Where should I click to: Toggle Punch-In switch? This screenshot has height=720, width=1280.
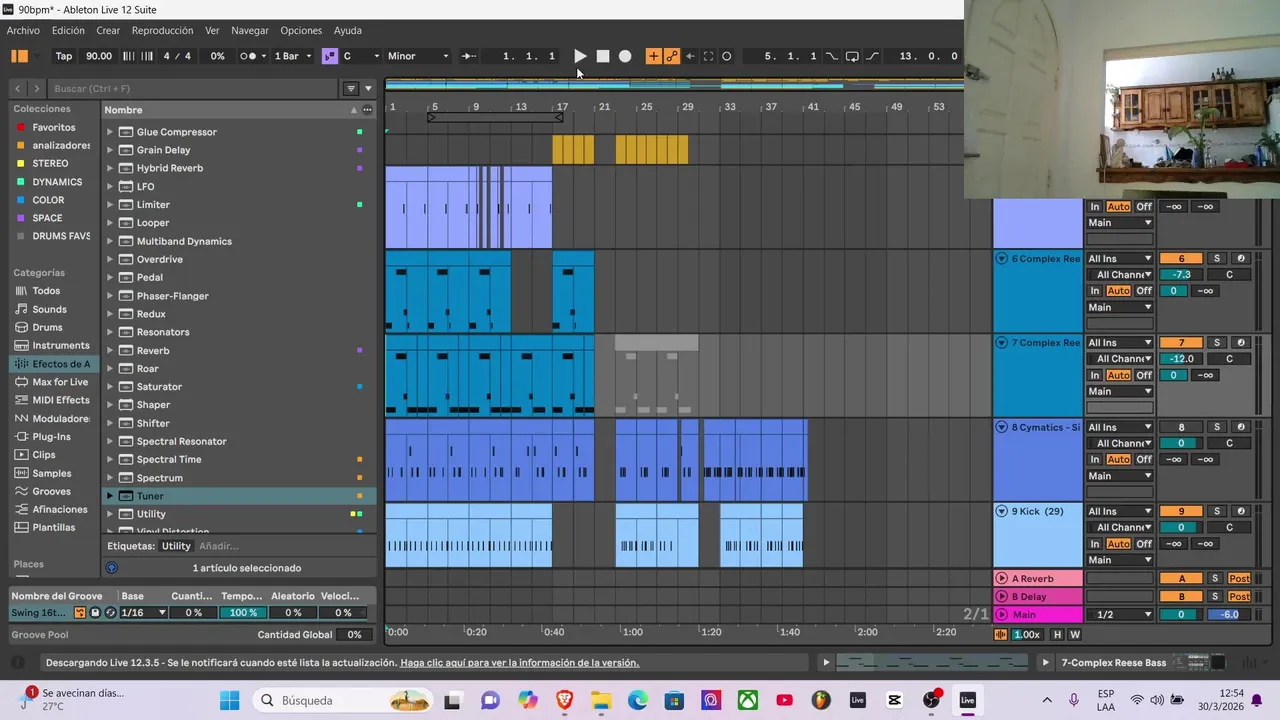[832, 56]
